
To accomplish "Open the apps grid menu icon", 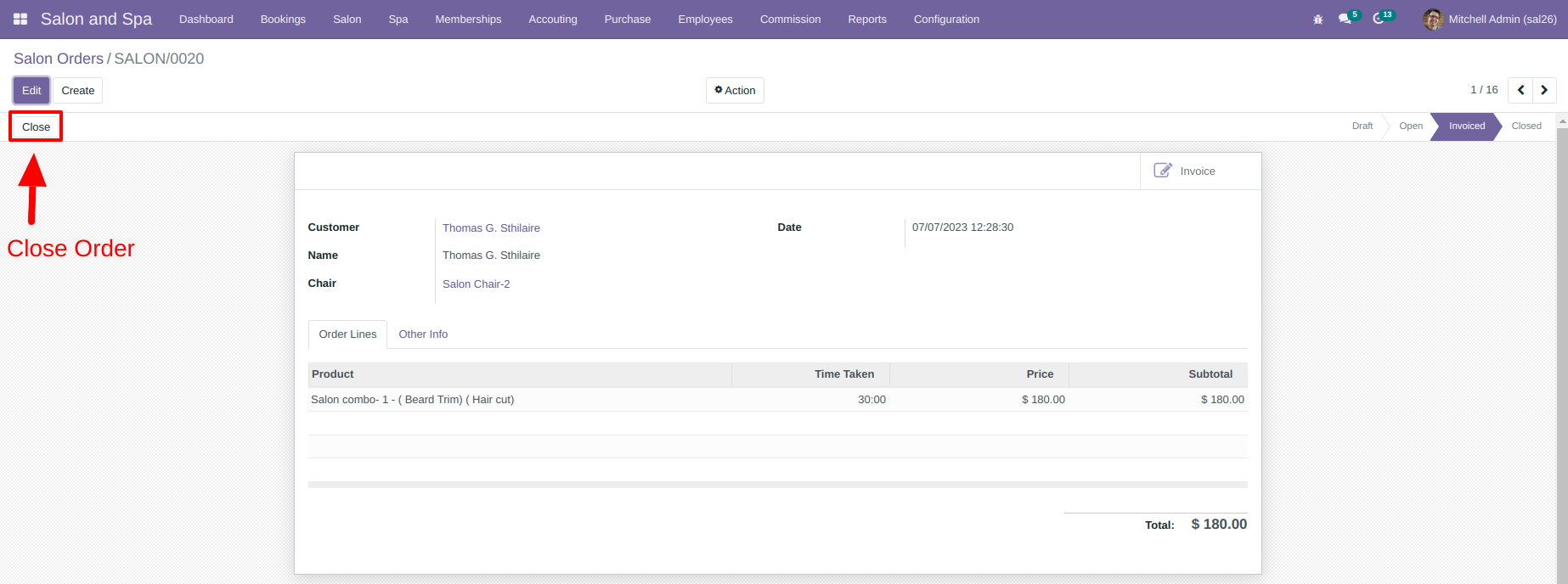I will click(x=20, y=19).
